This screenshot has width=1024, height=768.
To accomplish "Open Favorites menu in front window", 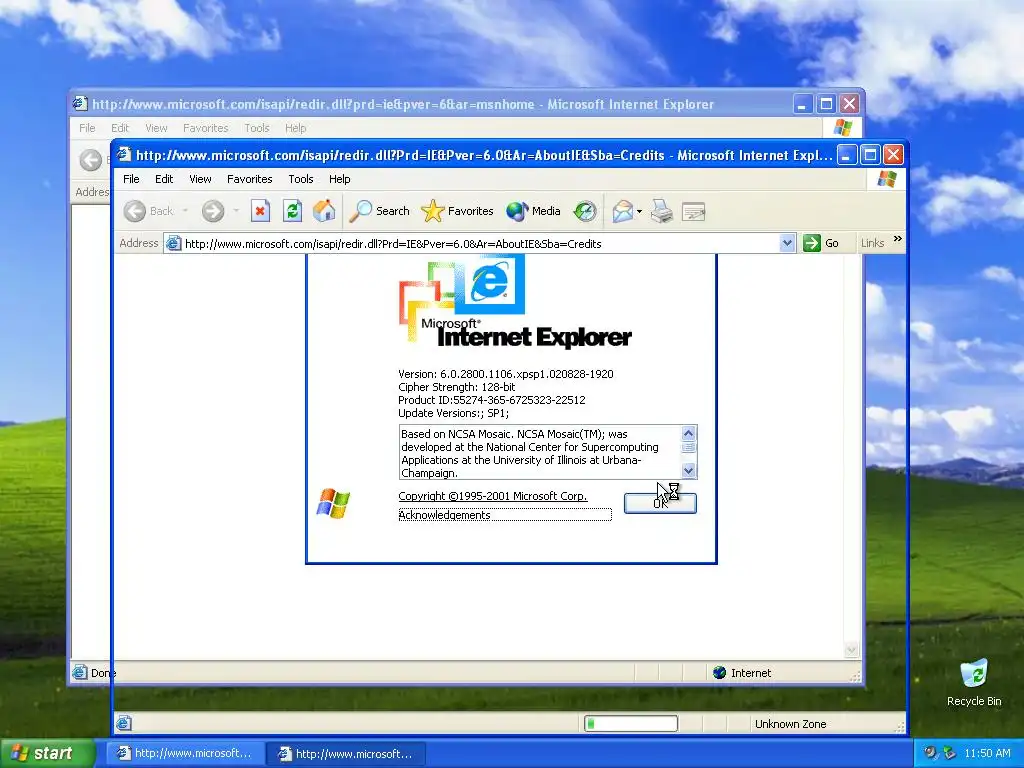I will 249,179.
